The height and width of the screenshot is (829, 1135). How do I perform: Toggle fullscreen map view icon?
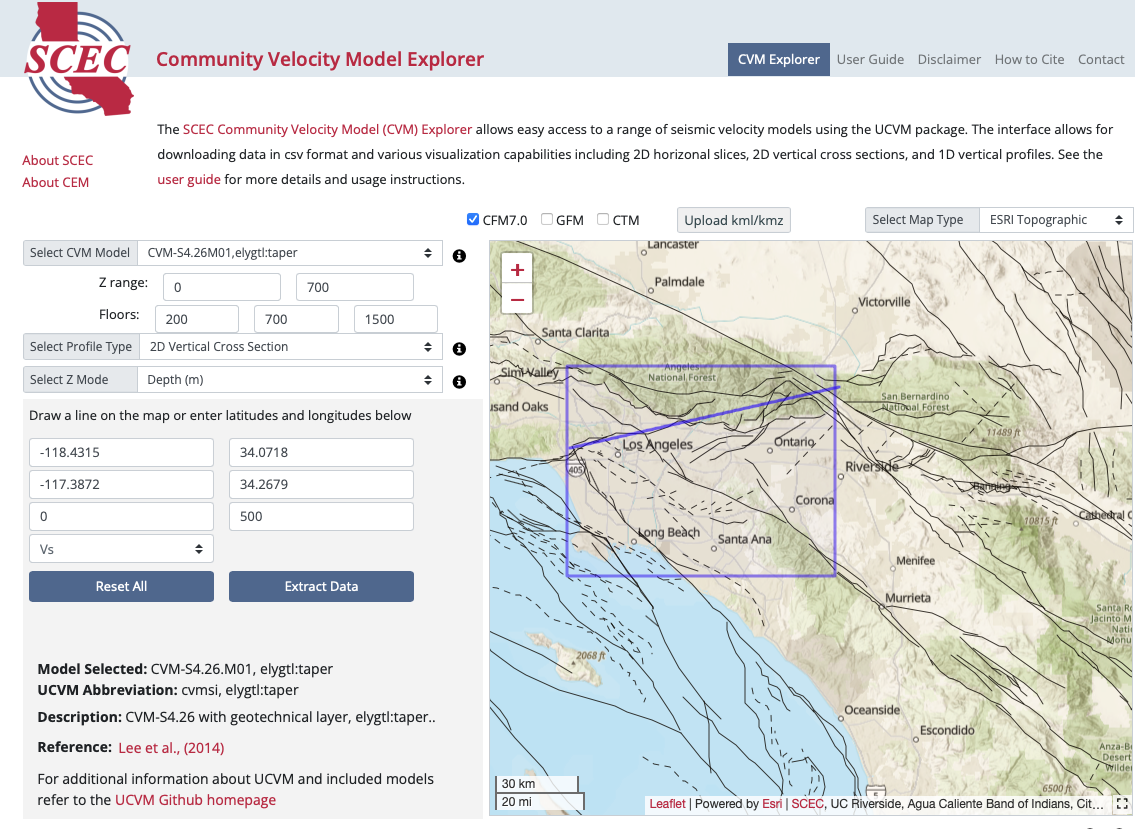point(1122,804)
